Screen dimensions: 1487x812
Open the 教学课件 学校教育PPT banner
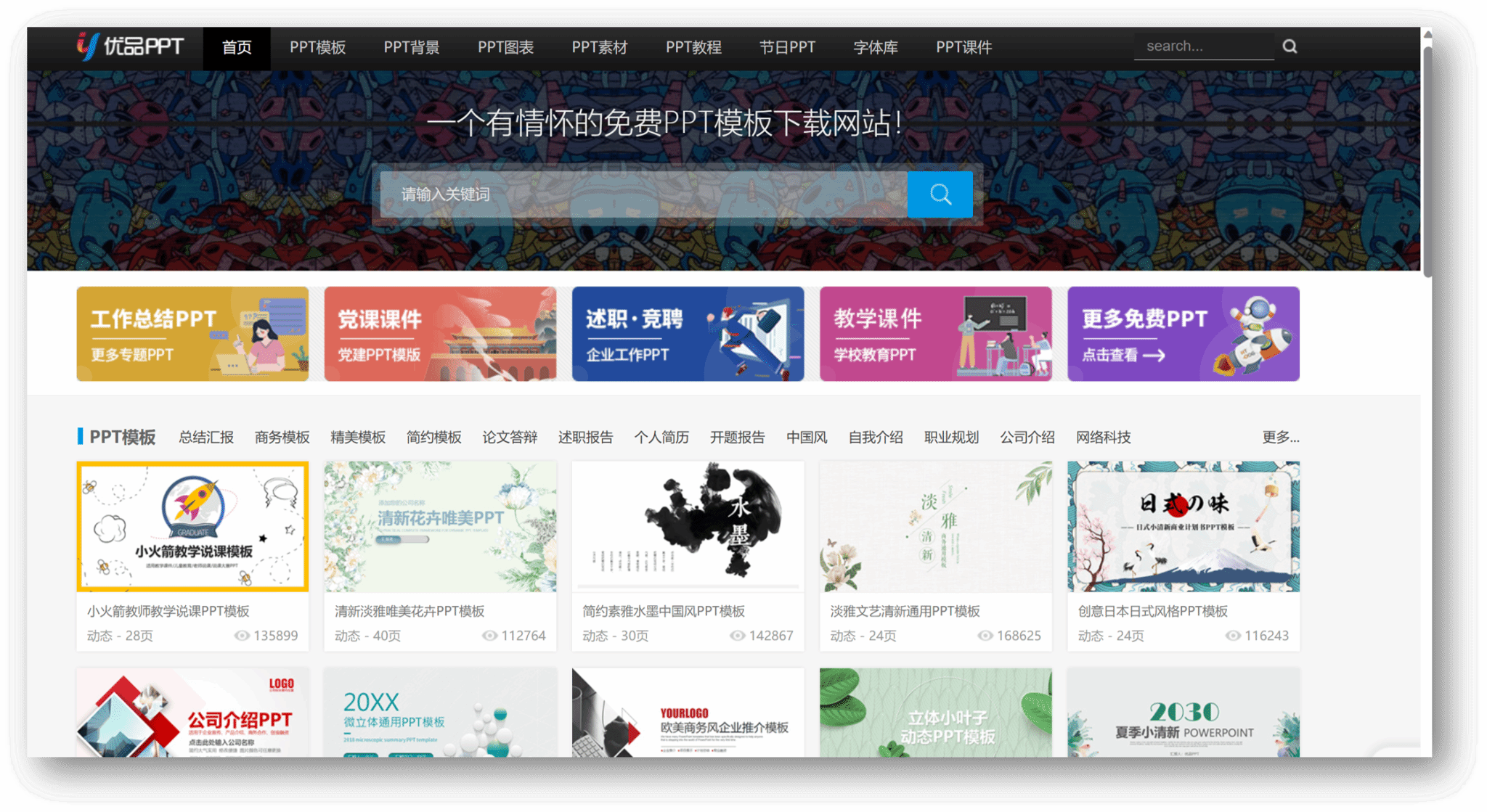pos(935,334)
